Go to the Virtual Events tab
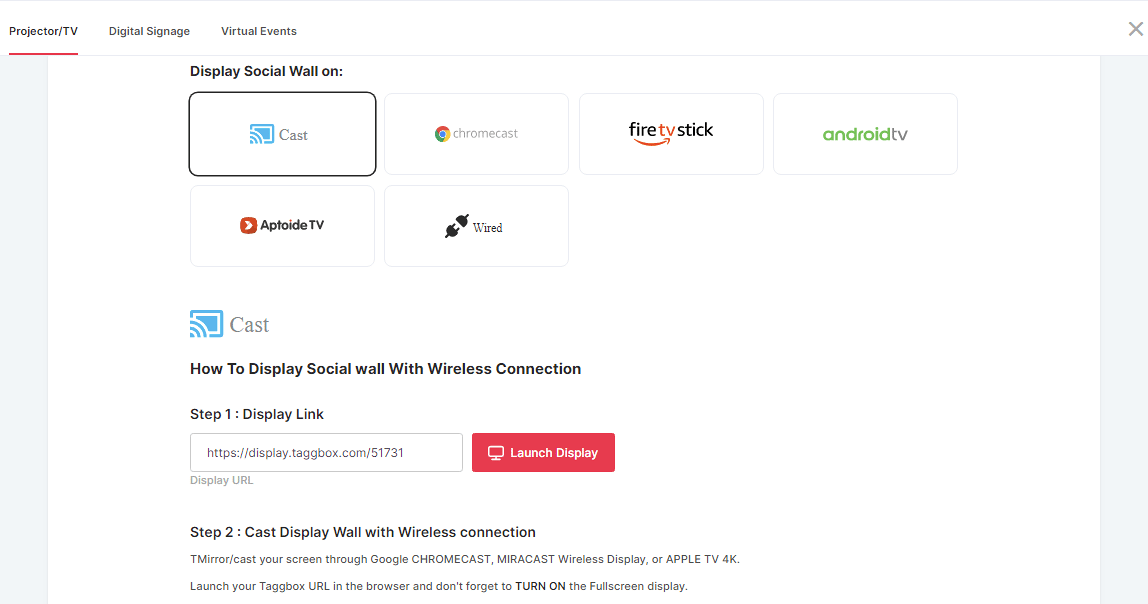Image resolution: width=1148 pixels, height=604 pixels. point(259,31)
